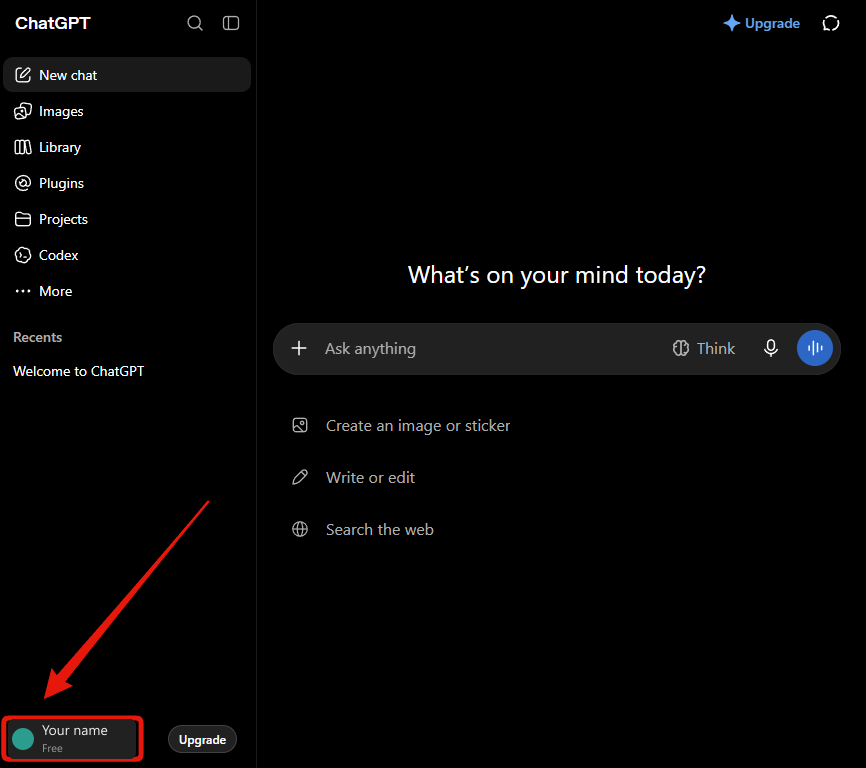Click the Images icon in the sidebar

point(23,111)
